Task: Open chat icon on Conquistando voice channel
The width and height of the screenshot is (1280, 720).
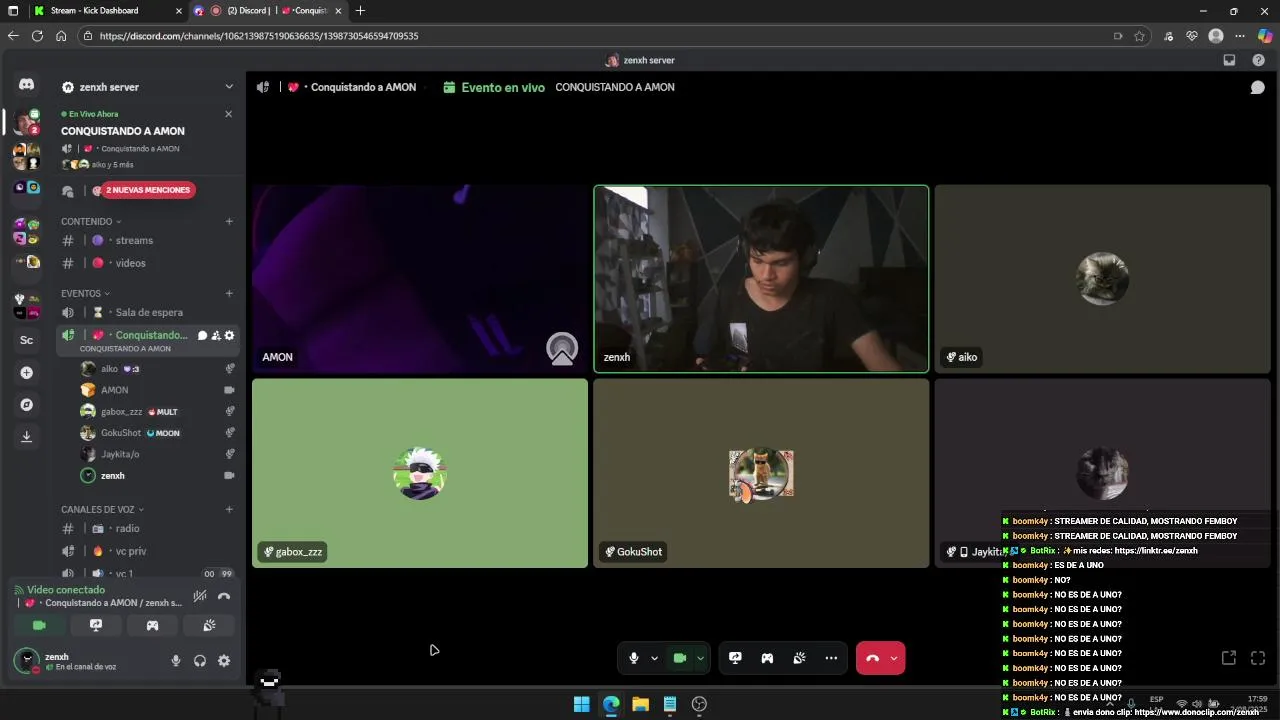Action: pyautogui.click(x=202, y=335)
